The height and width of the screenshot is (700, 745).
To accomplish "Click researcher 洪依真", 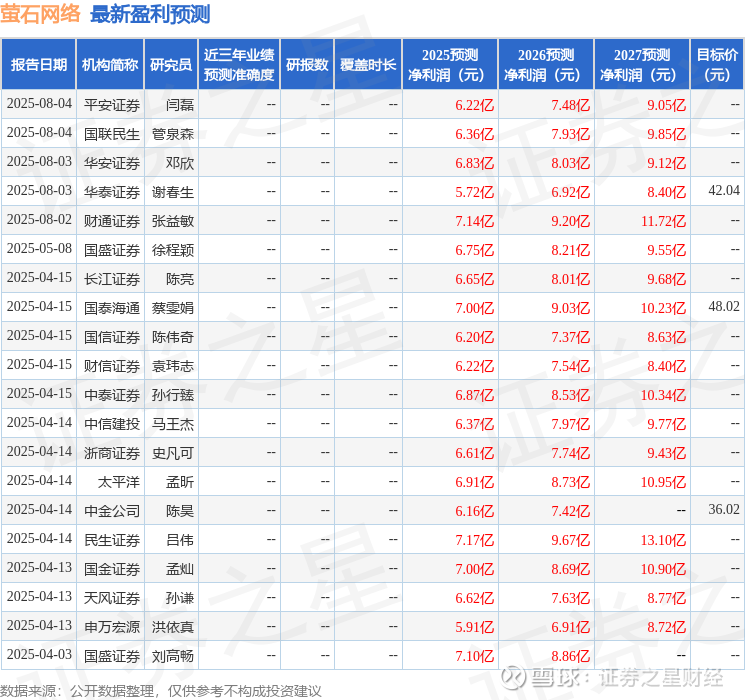I will point(172,627).
